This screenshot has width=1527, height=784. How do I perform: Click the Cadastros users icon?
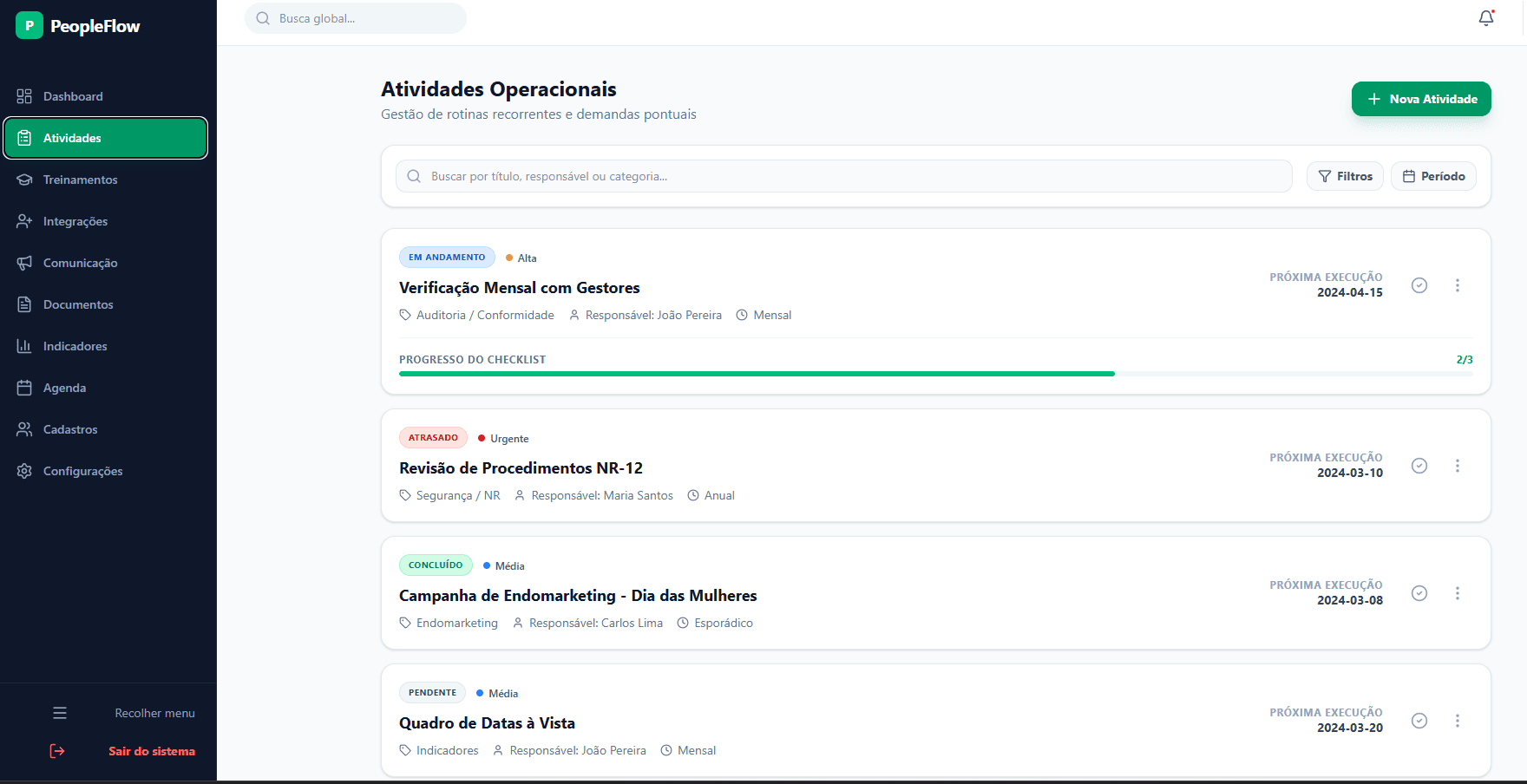[24, 429]
